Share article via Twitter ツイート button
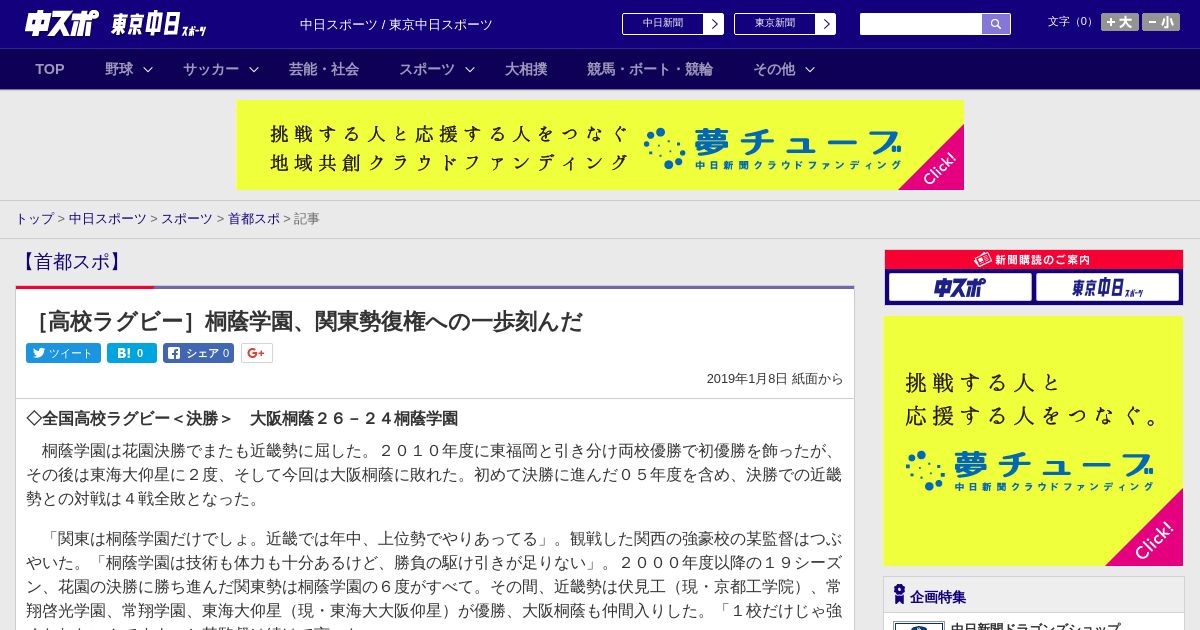 [x=63, y=353]
